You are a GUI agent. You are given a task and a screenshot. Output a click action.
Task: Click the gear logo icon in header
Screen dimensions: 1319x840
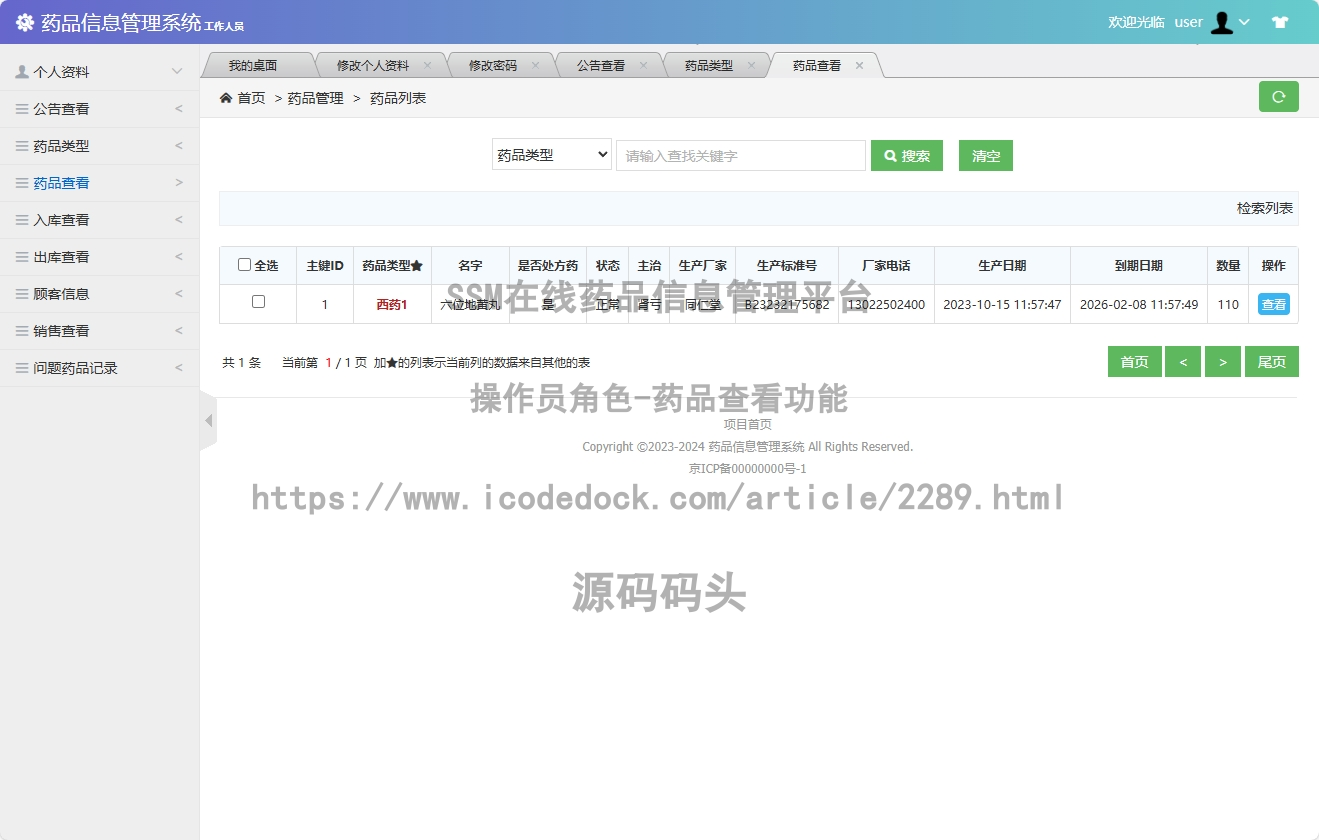coord(25,22)
